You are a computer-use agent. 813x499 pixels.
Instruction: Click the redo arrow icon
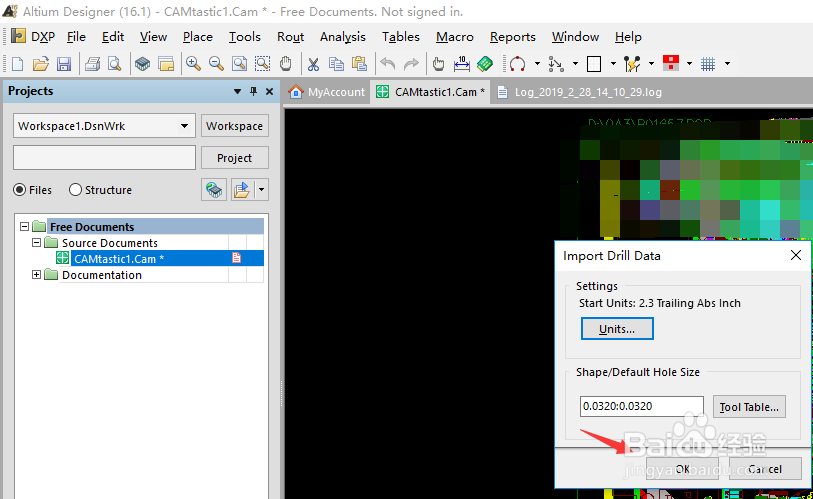click(x=411, y=64)
